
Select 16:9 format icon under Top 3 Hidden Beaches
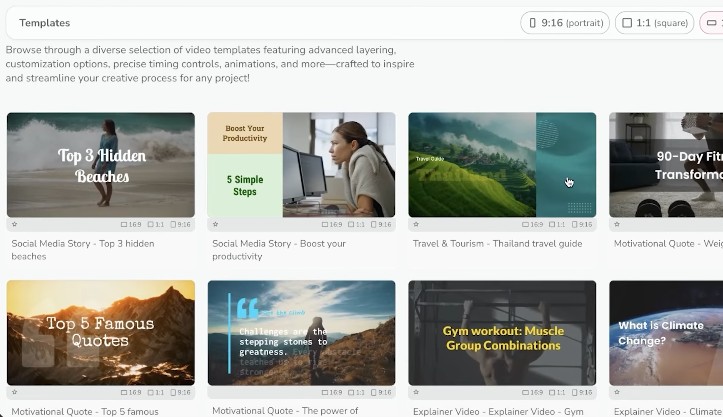[x=130, y=225]
